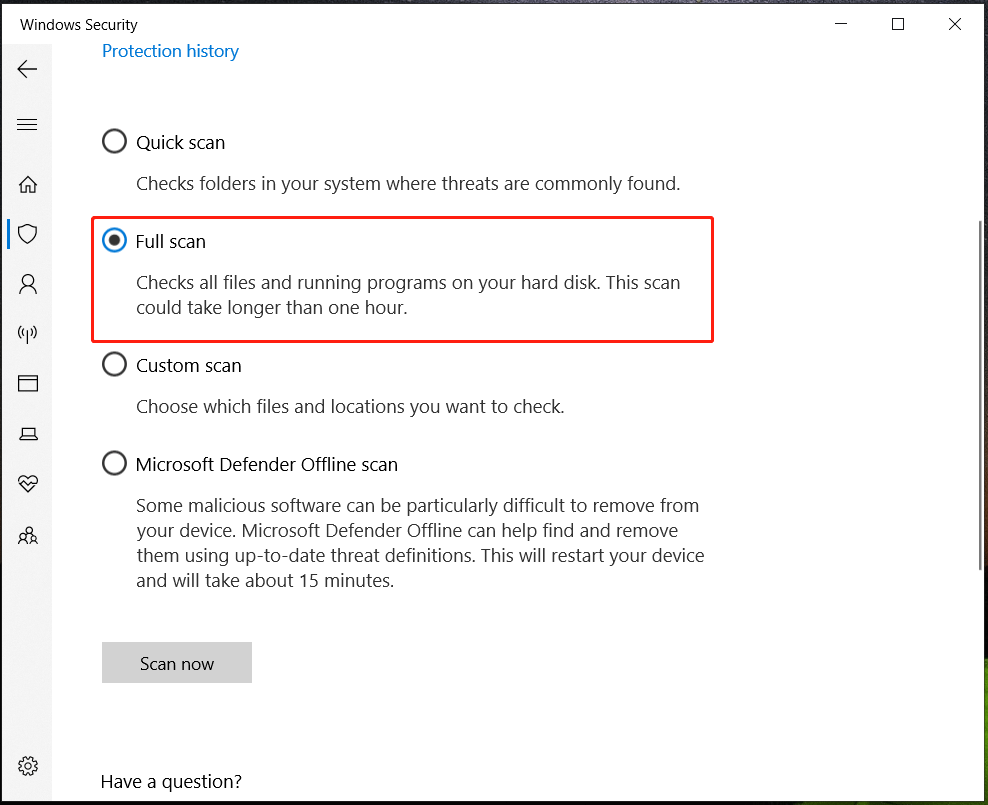Open the Home section in sidebar

pos(27,184)
